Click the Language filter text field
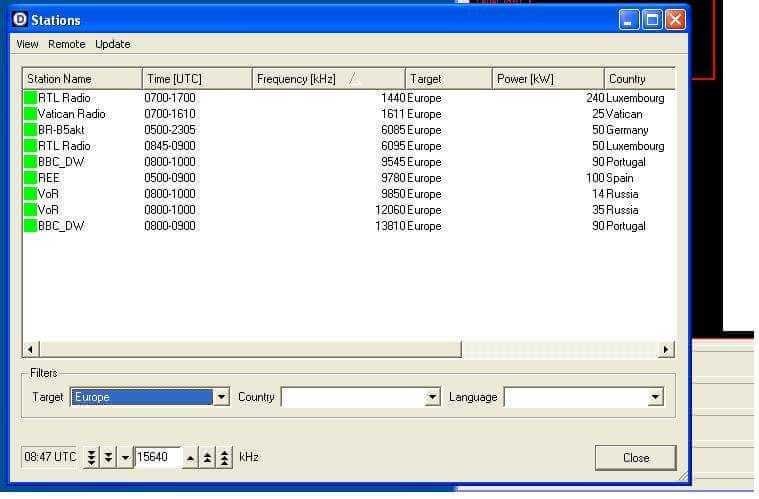Image resolution: width=759 pixels, height=499 pixels. pyautogui.click(x=576, y=397)
